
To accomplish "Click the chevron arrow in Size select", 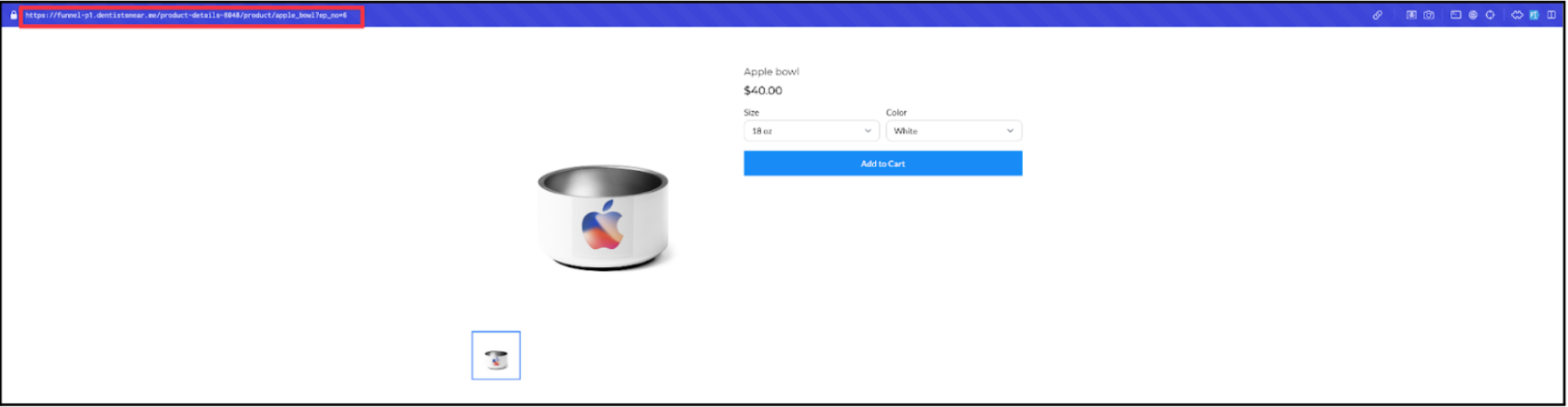I will (868, 131).
